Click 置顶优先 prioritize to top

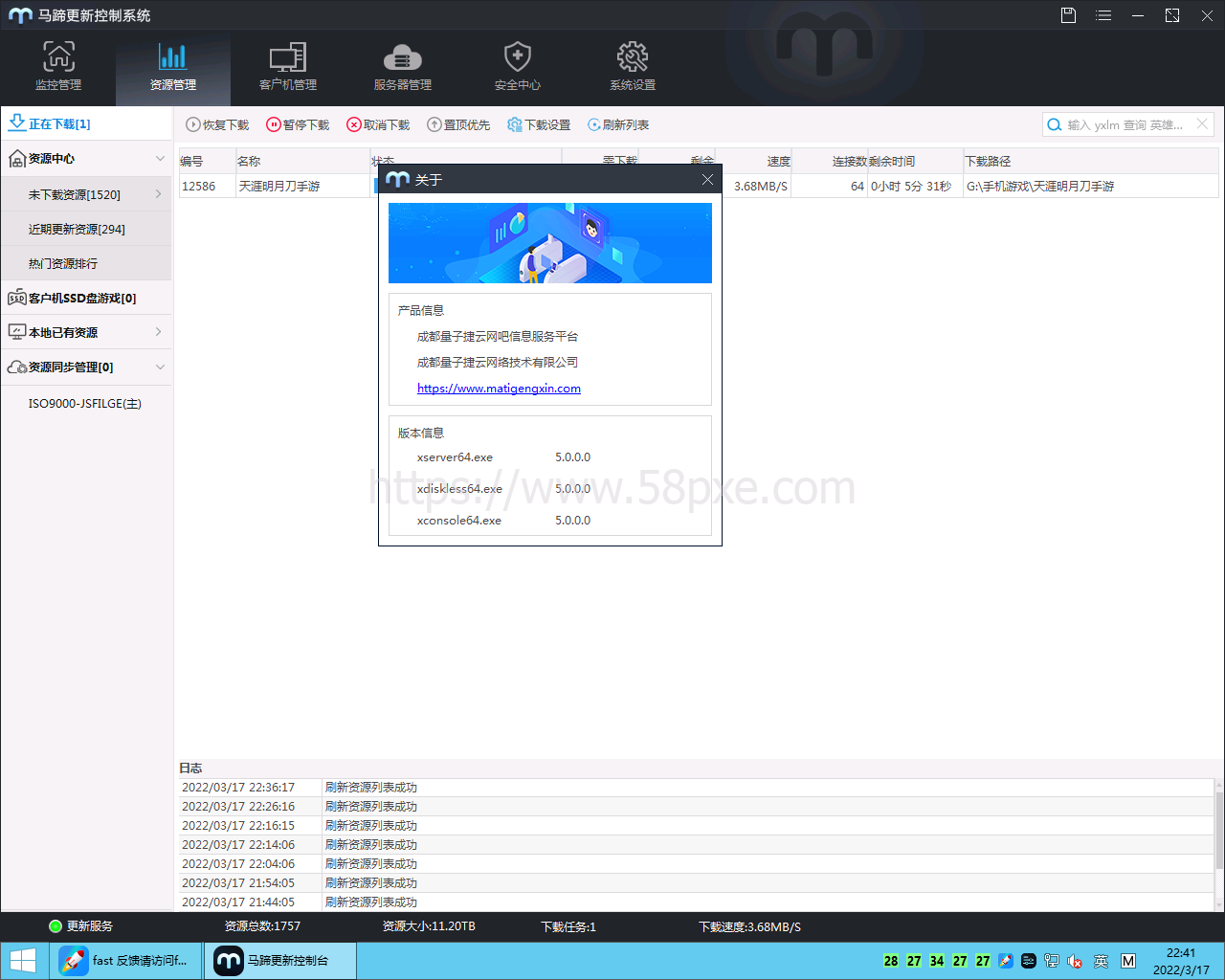point(458,124)
